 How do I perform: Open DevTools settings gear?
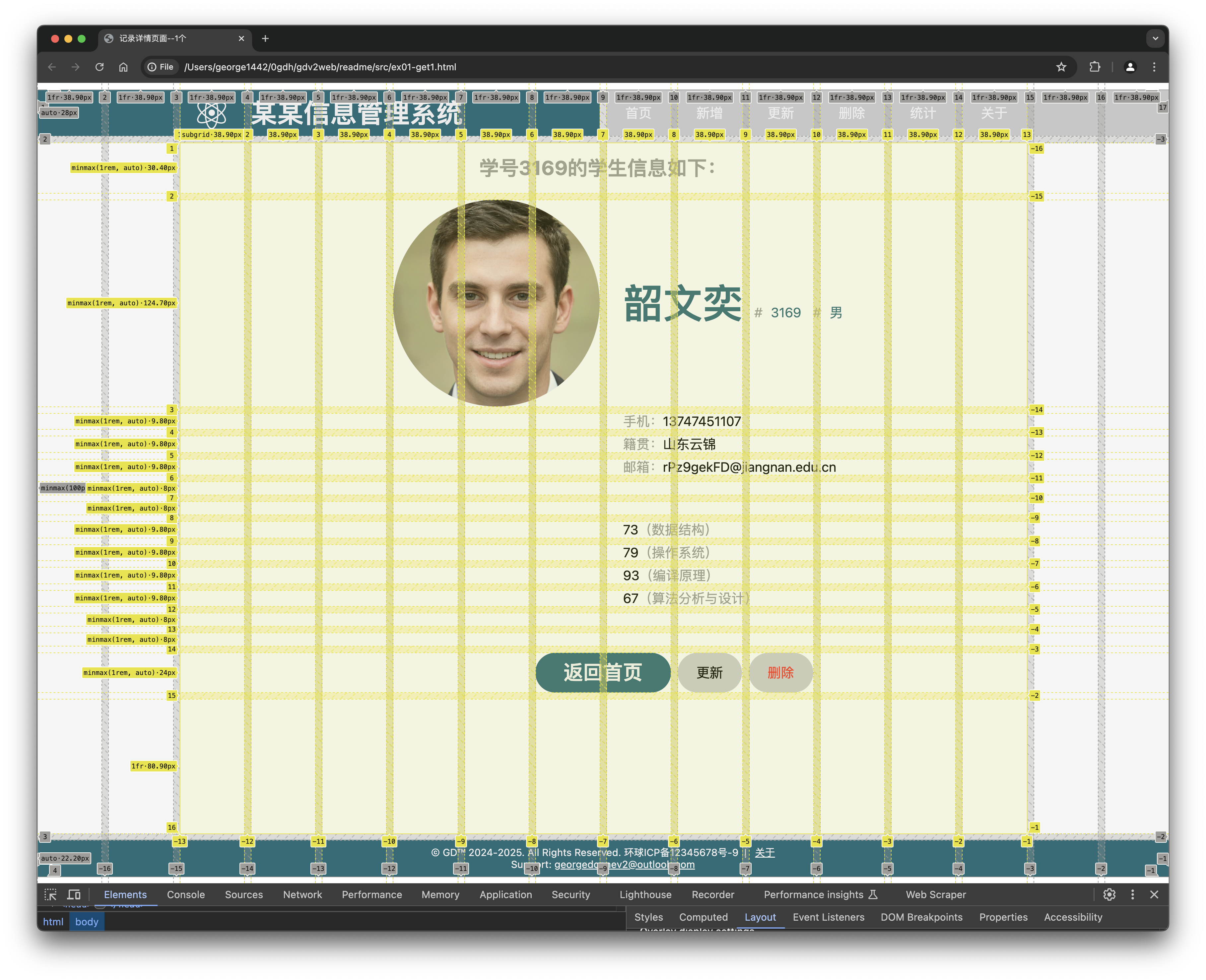(1109, 895)
